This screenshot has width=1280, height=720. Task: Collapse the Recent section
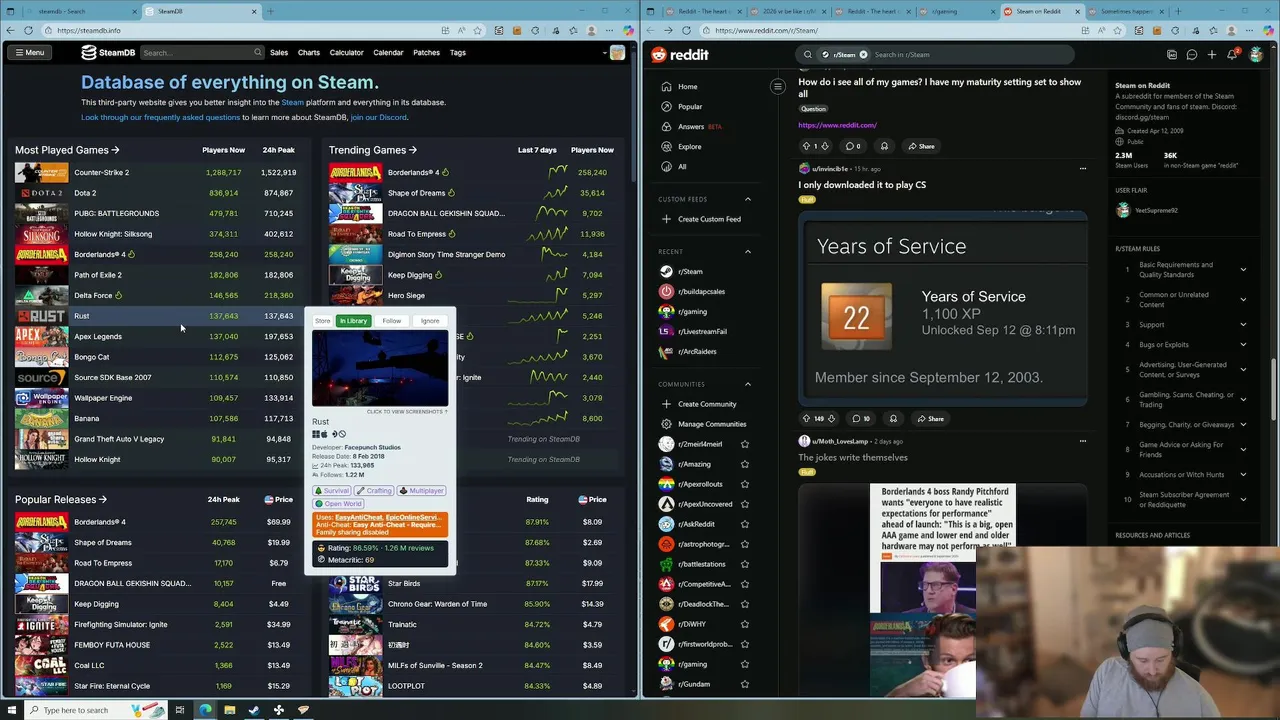(747, 252)
